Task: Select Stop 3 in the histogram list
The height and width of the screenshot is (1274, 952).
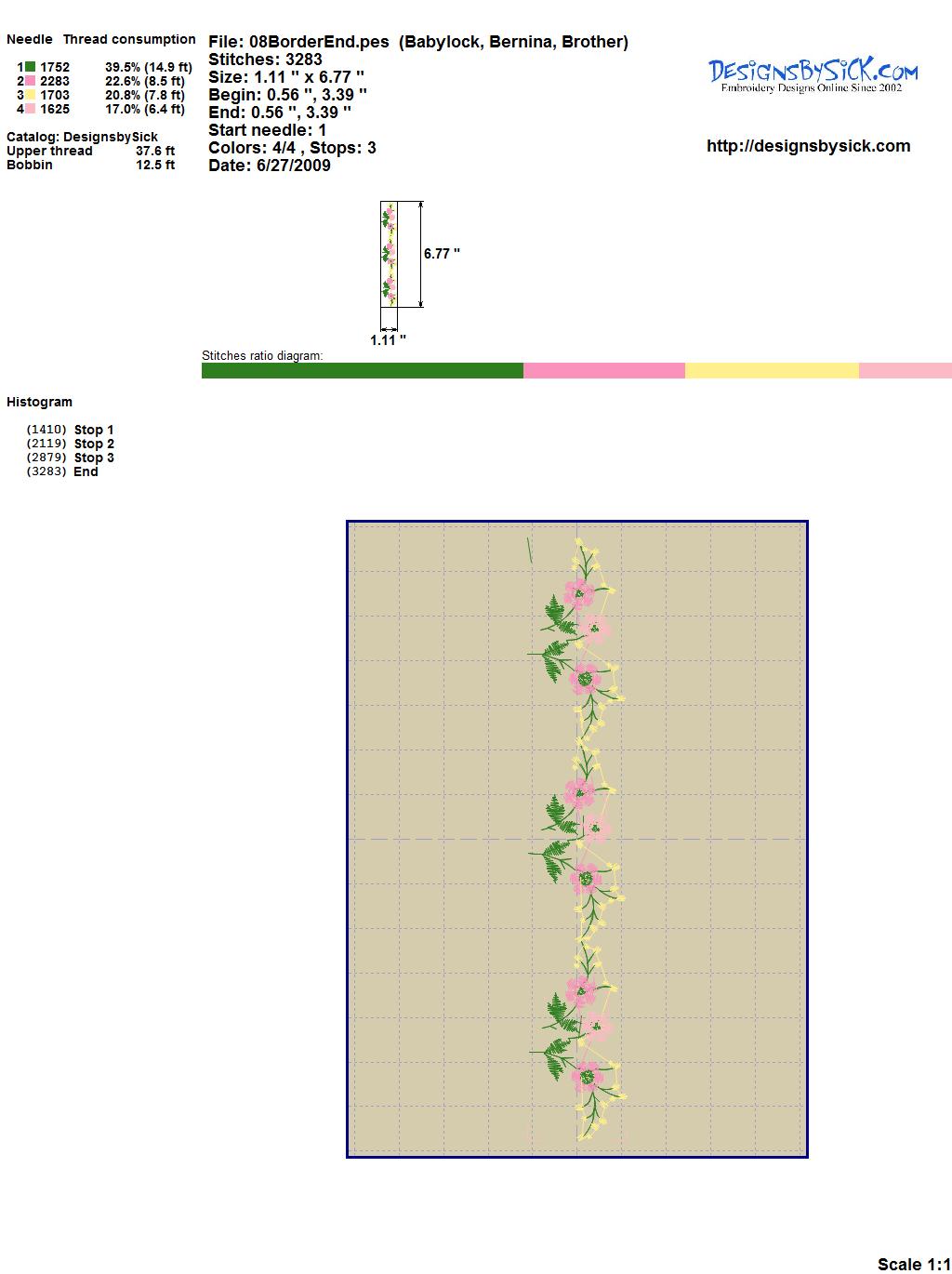Action: coord(94,458)
